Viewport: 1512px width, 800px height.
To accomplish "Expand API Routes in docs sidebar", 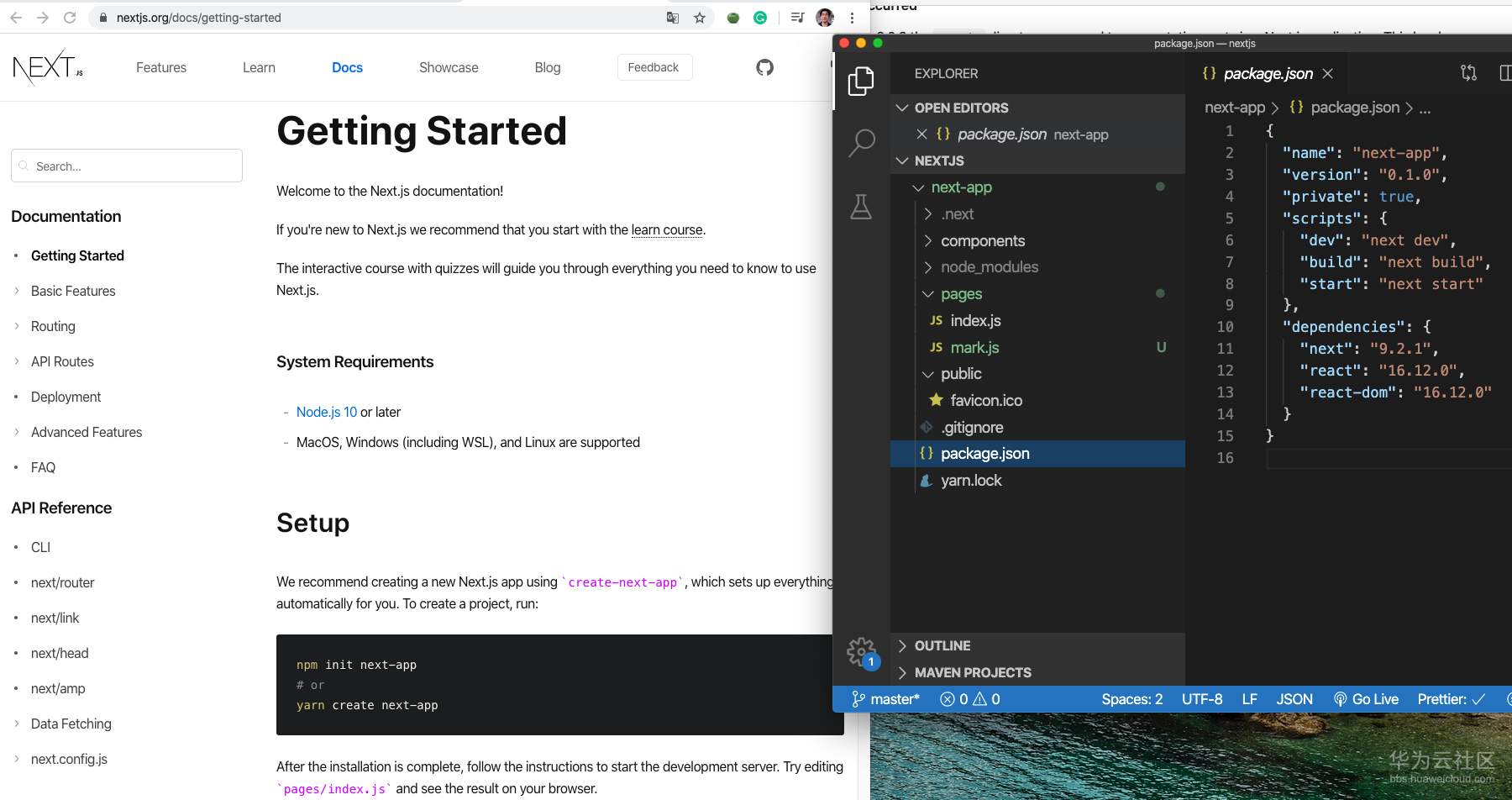I will (x=62, y=361).
